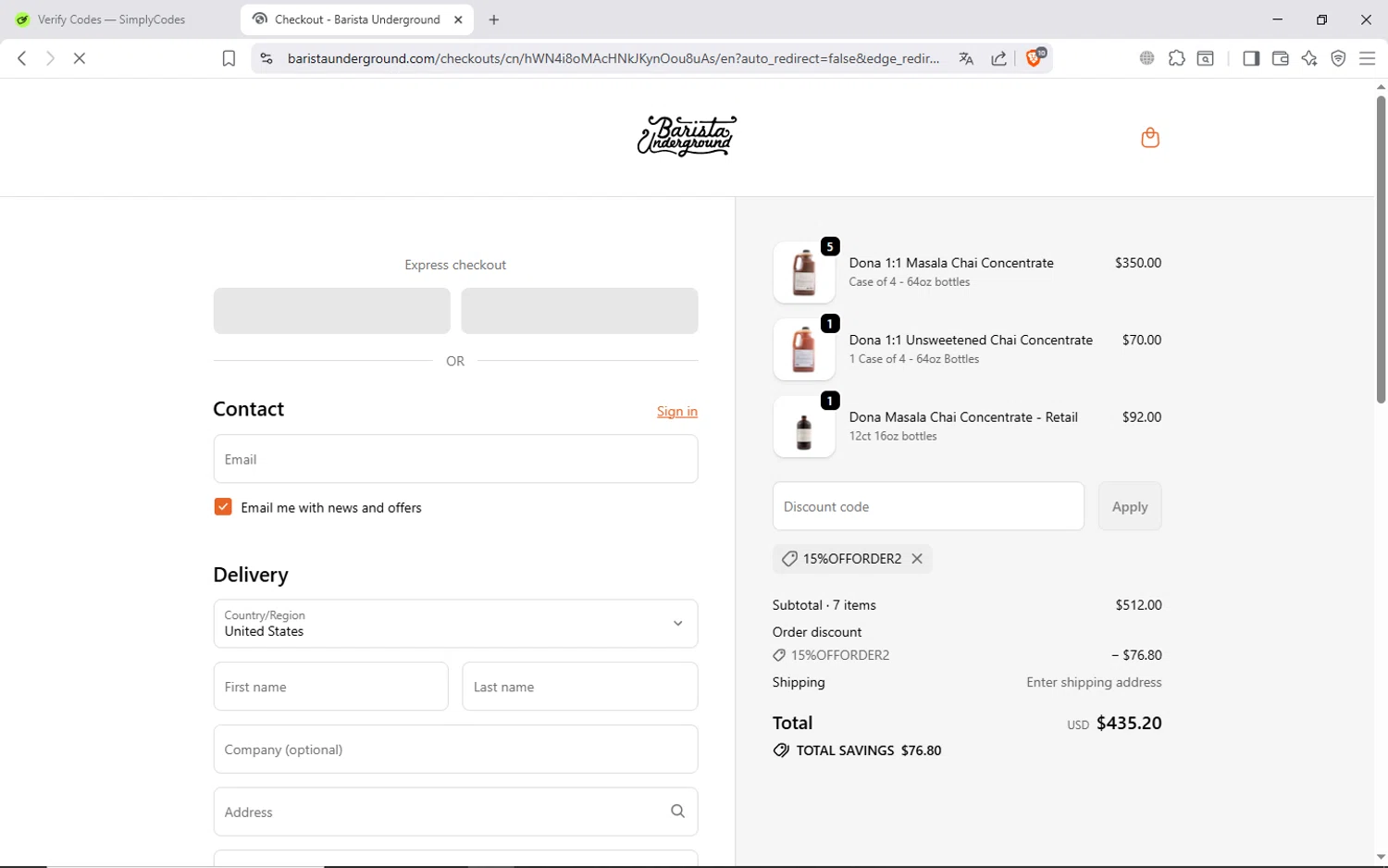Click the Barista Underground logo
1388x868 pixels.
(x=687, y=136)
